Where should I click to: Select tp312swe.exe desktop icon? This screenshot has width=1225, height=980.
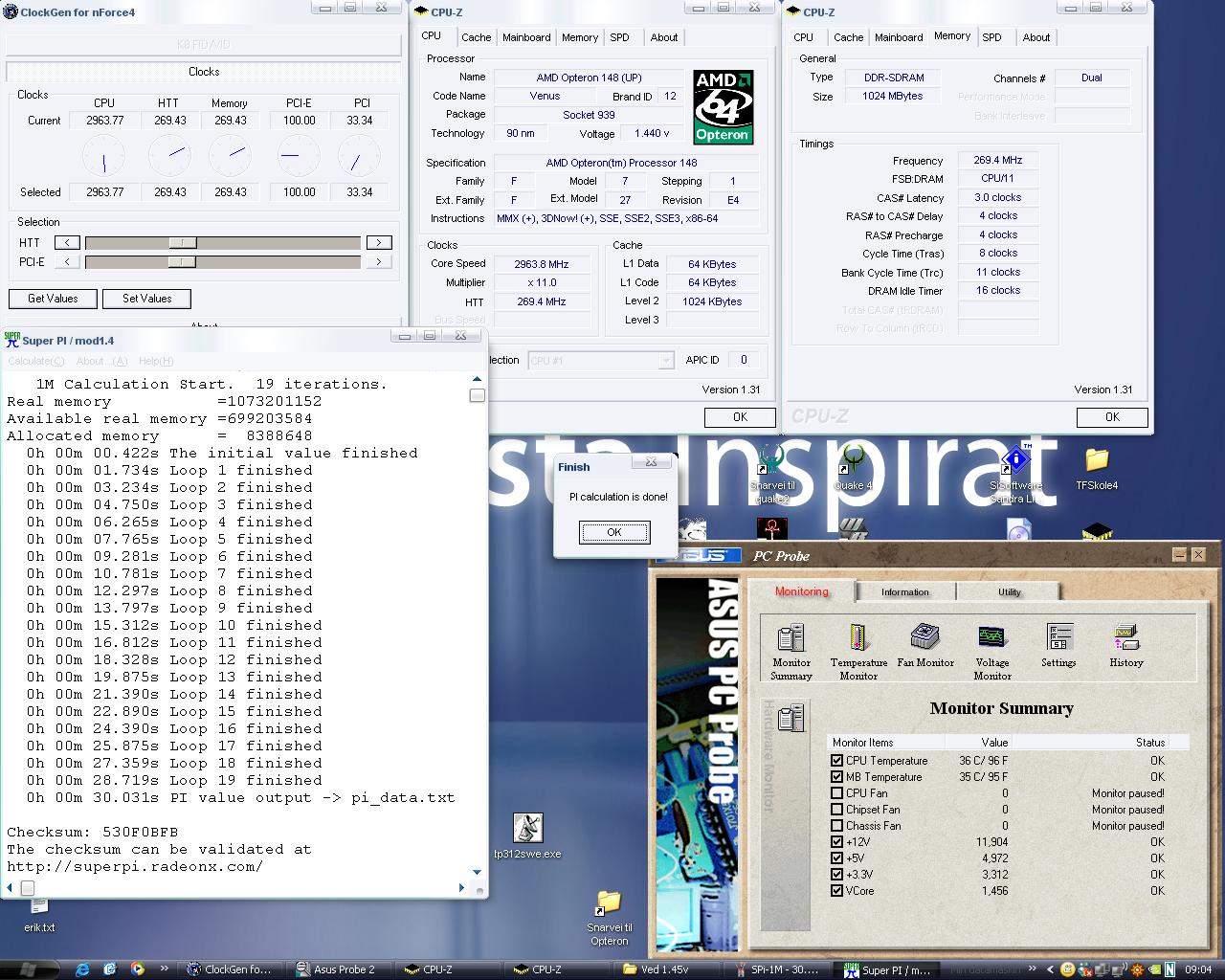point(527,836)
